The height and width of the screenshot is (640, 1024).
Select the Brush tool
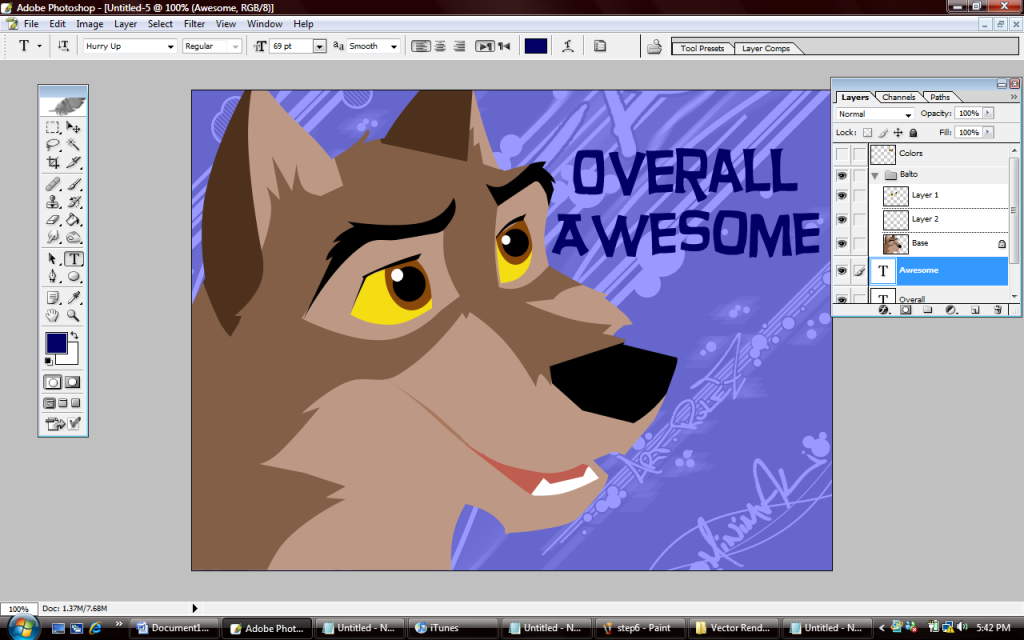(73, 184)
